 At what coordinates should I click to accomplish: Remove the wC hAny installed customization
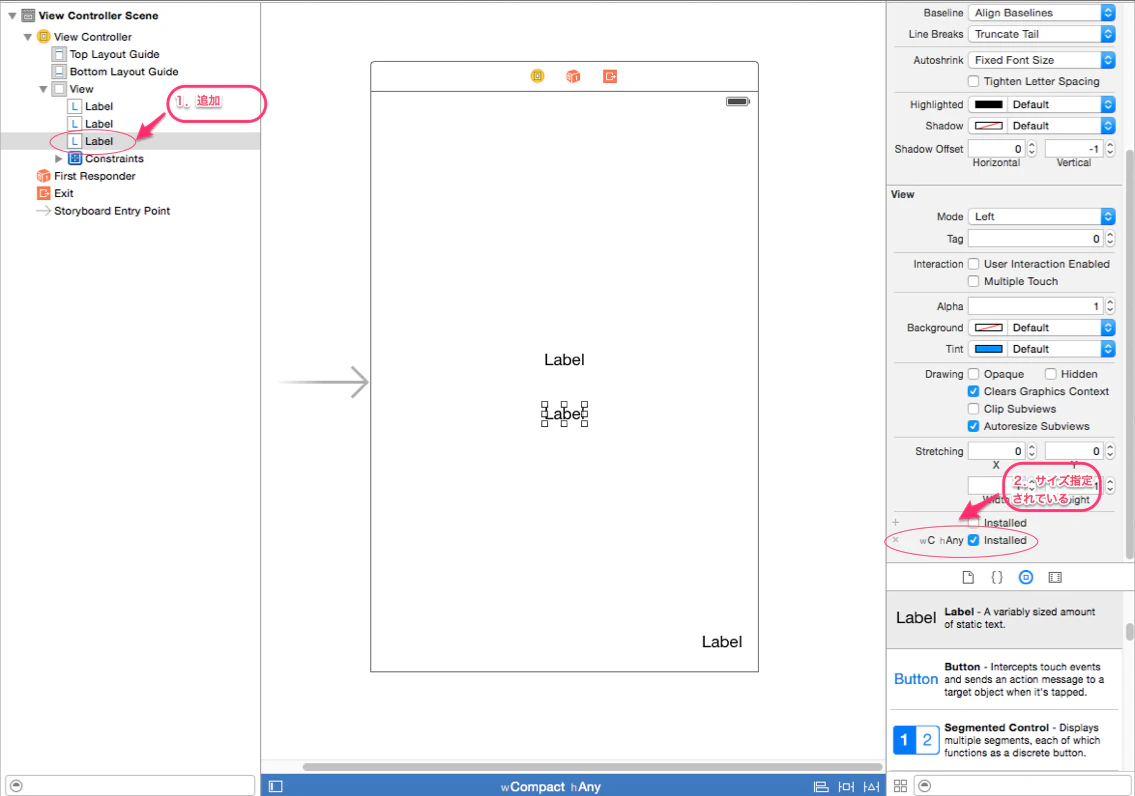click(x=896, y=540)
